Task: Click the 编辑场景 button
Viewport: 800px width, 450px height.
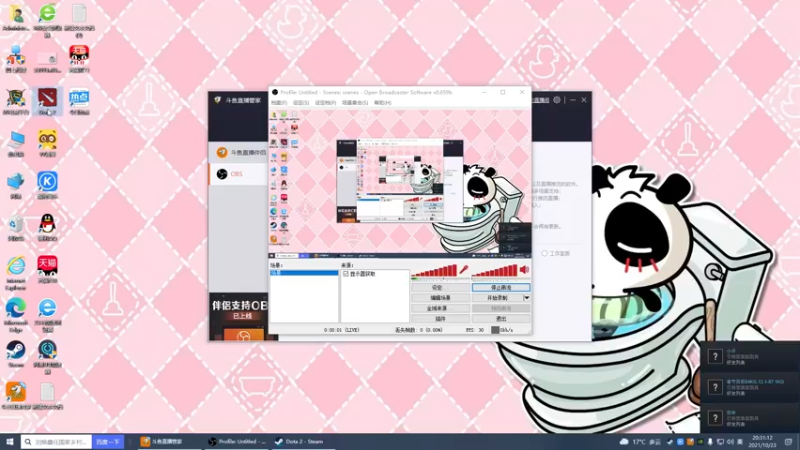Action: (x=440, y=297)
